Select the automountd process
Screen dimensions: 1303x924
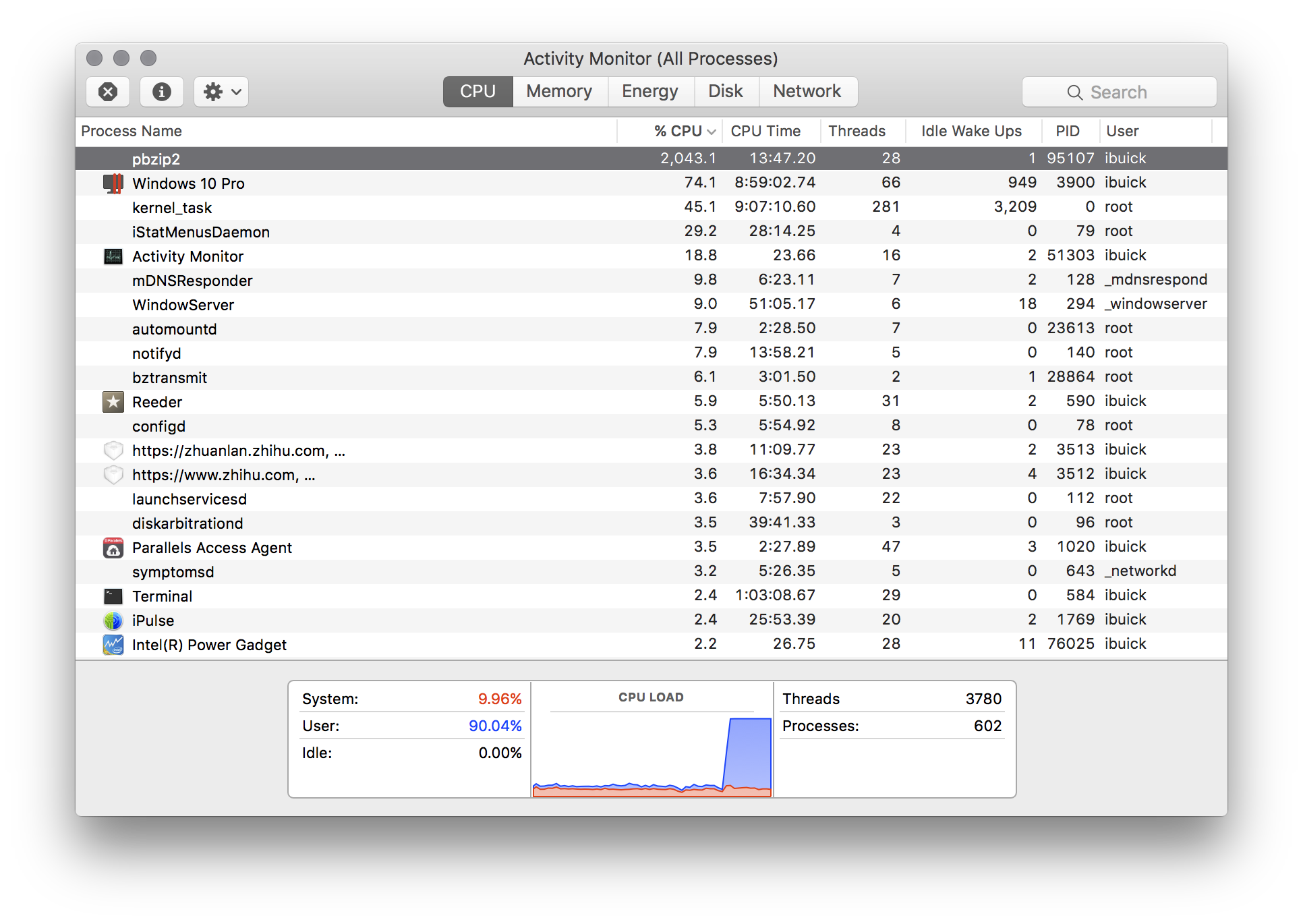[174, 329]
